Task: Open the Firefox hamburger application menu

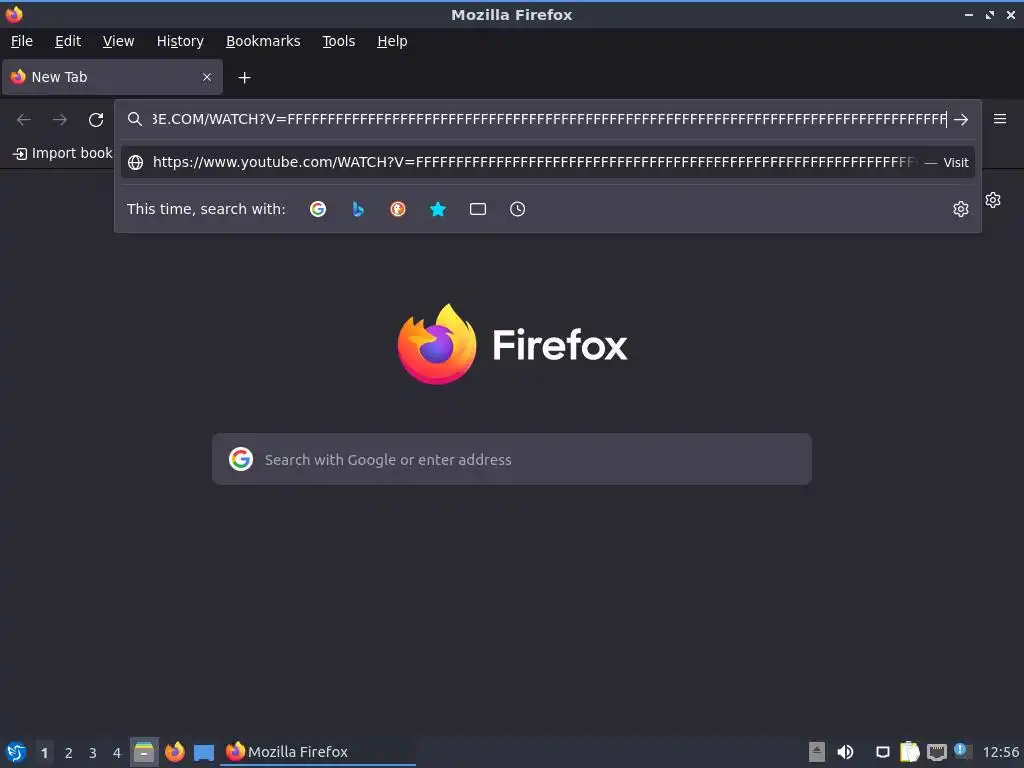Action: (x=999, y=119)
